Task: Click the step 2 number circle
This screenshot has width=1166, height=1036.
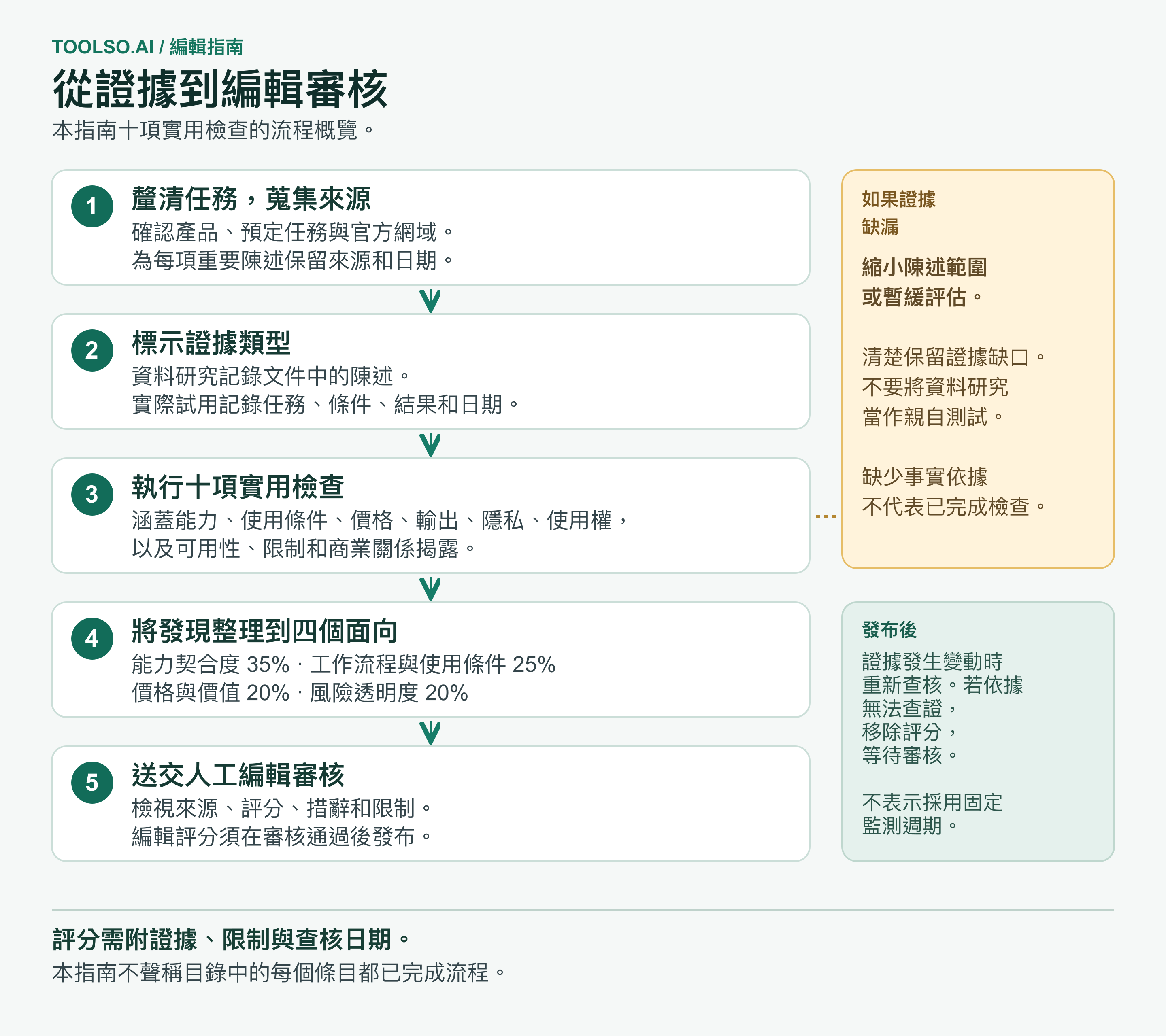Action: [x=92, y=350]
